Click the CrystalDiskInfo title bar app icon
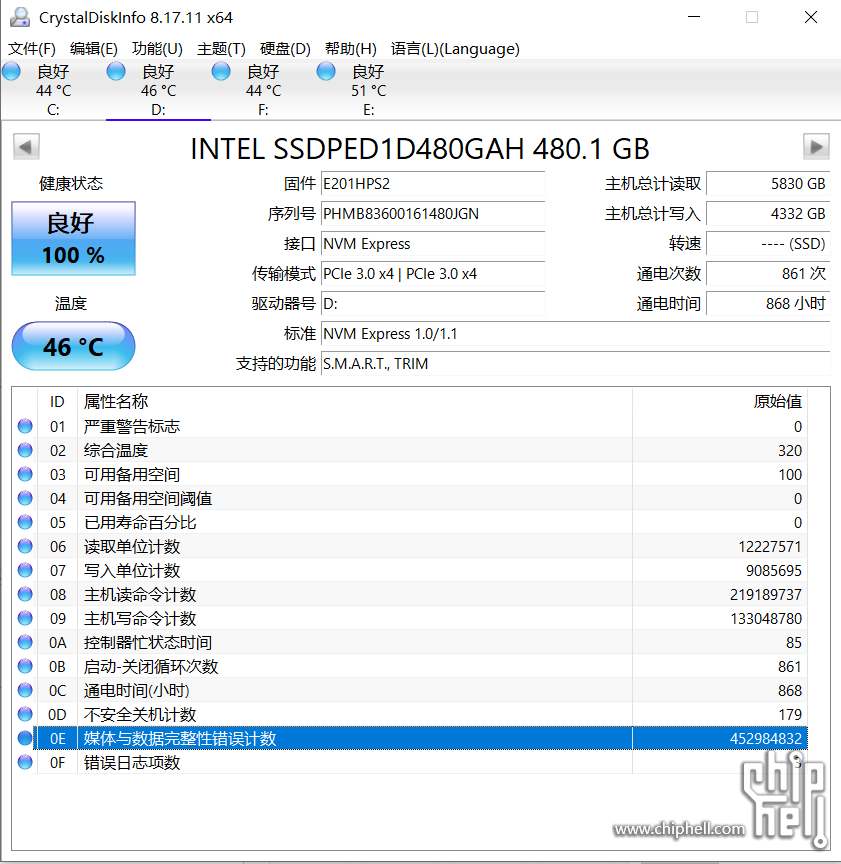This screenshot has height=864, width=841. tap(20, 17)
